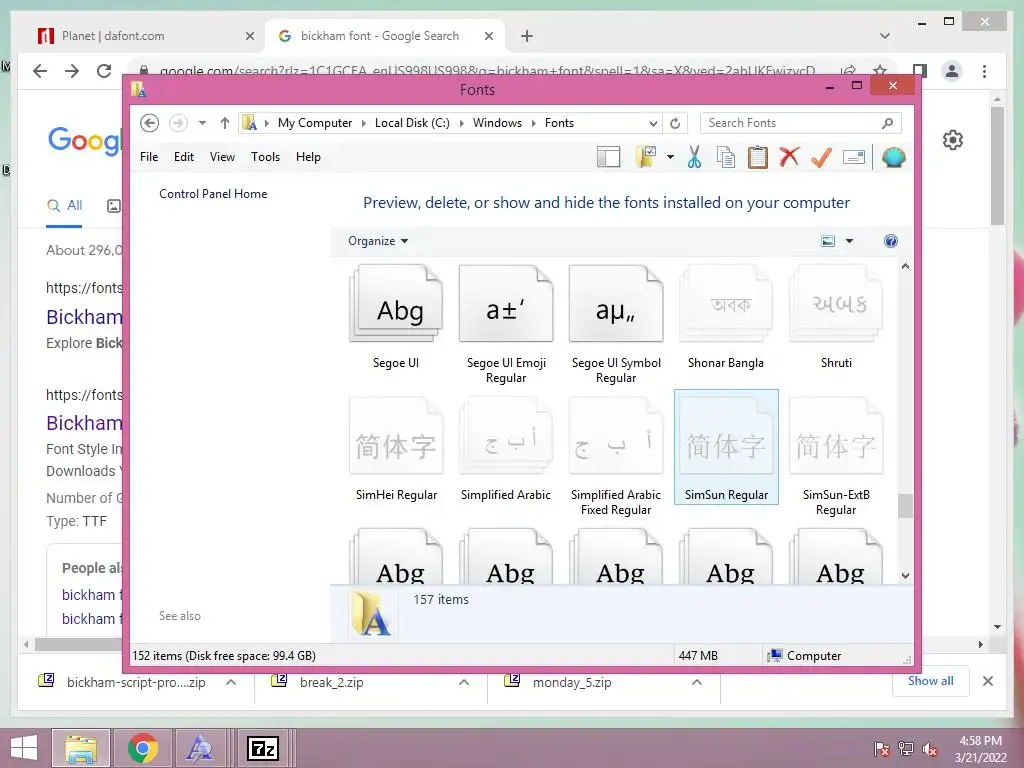
Task: Open options for break_2.zip download
Action: pos(464,682)
